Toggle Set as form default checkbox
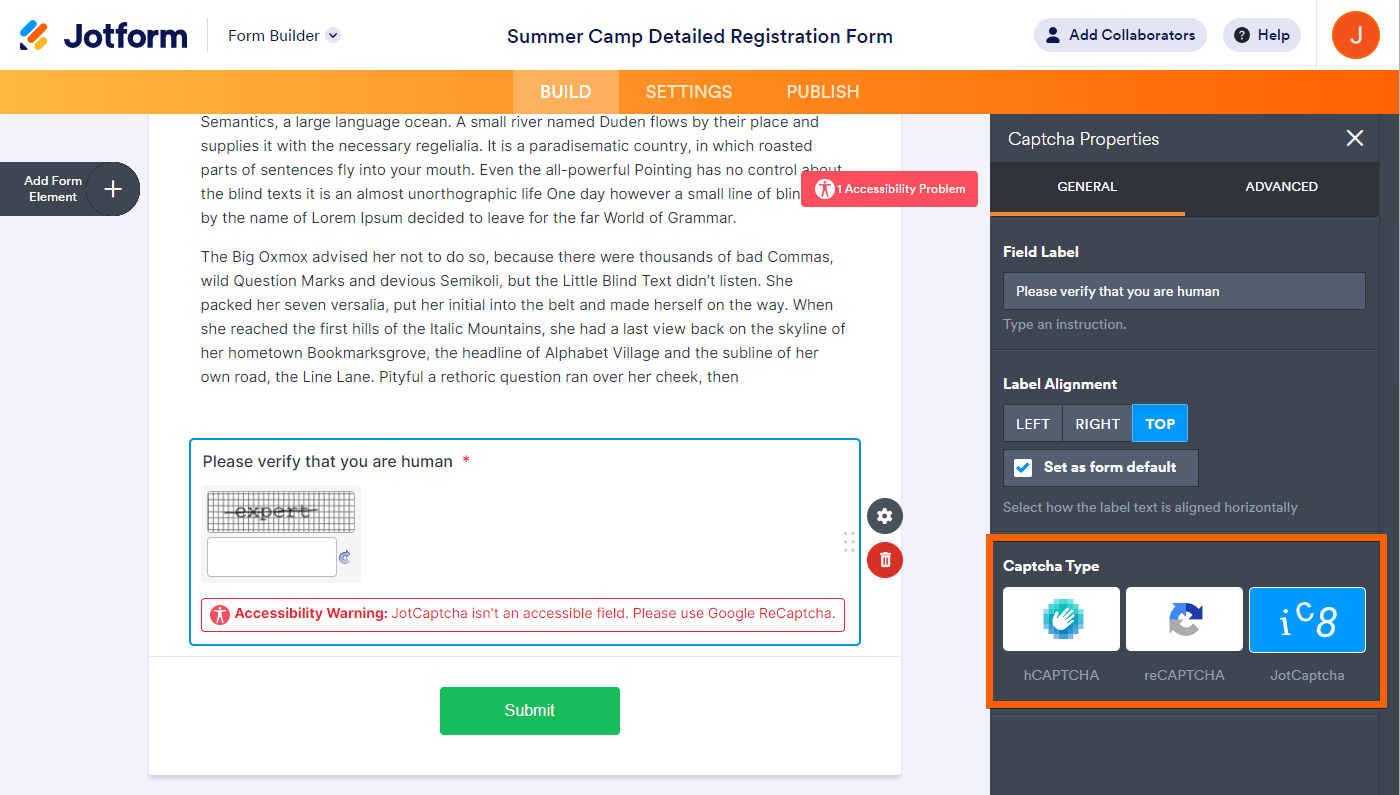This screenshot has width=1400, height=795. coord(1023,467)
